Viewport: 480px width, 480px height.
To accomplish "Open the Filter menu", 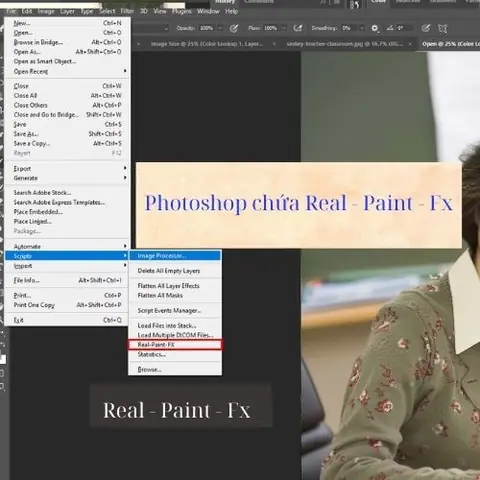I will (x=127, y=11).
